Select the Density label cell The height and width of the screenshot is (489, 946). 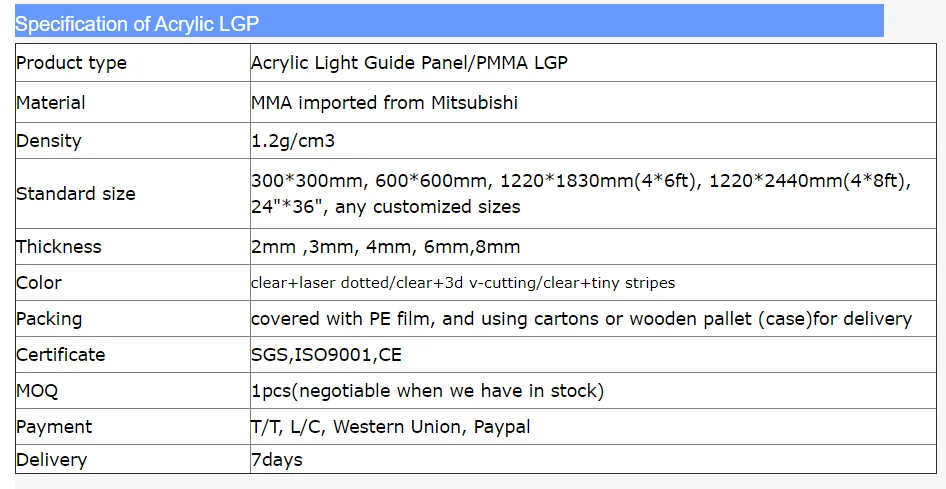pyautogui.click(x=133, y=140)
